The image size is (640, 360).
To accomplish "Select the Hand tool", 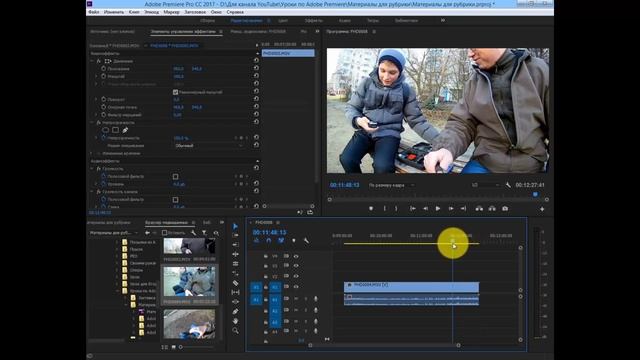I will (236, 321).
